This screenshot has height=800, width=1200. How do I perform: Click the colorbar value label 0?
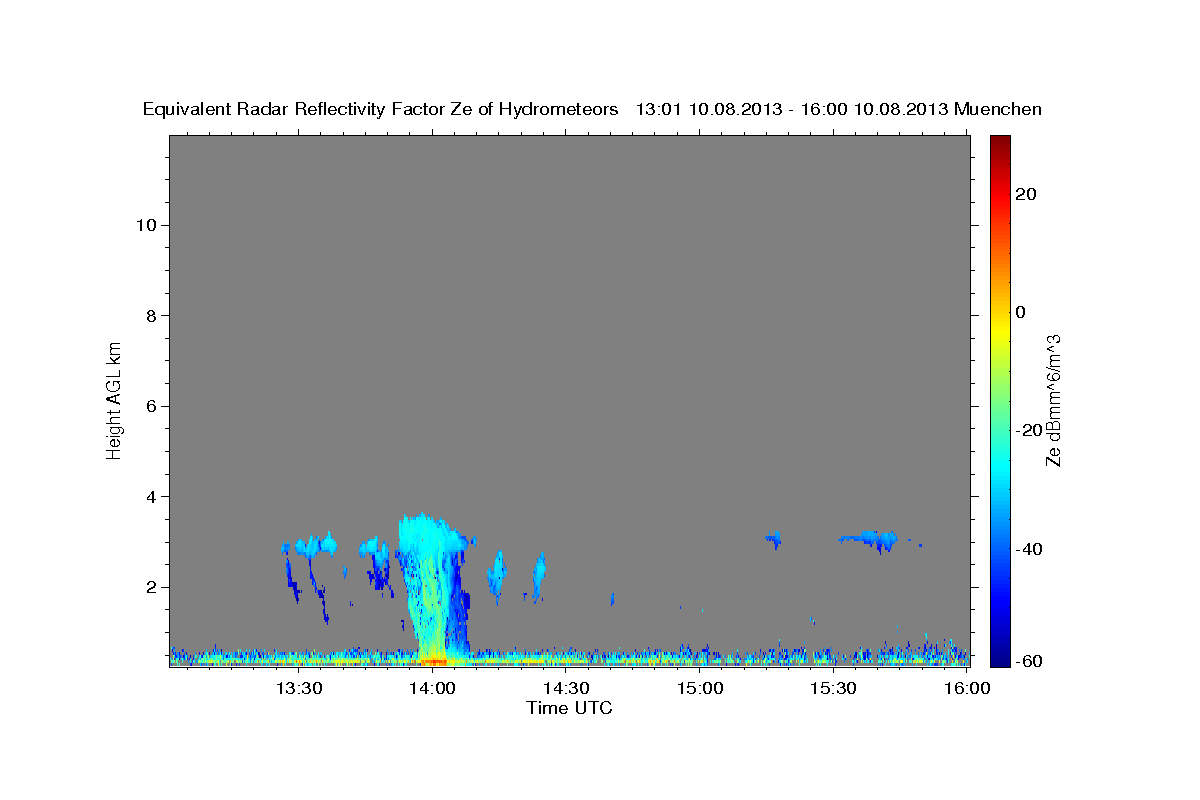[1021, 312]
